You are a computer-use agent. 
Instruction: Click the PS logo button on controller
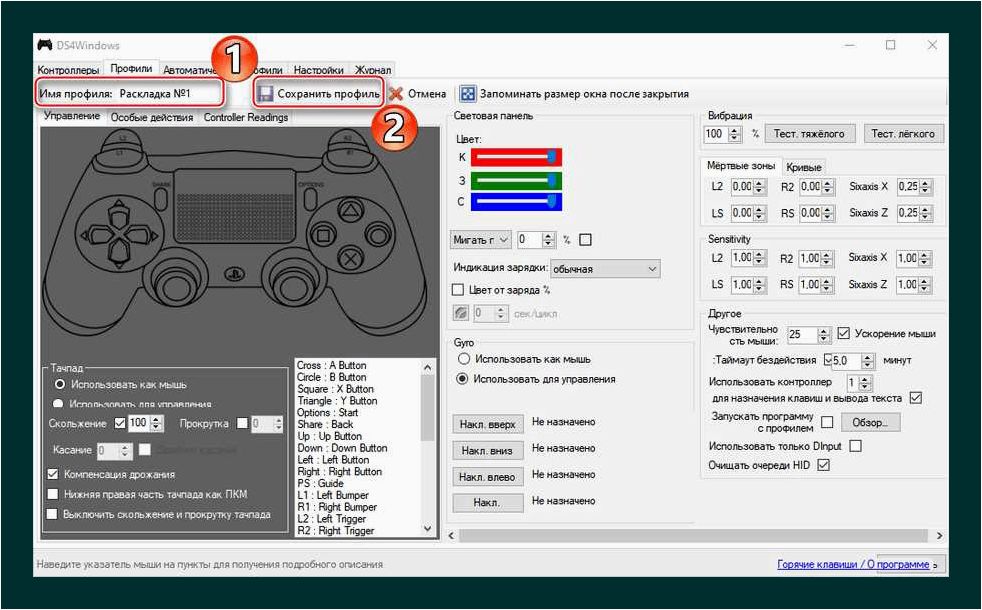click(234, 274)
